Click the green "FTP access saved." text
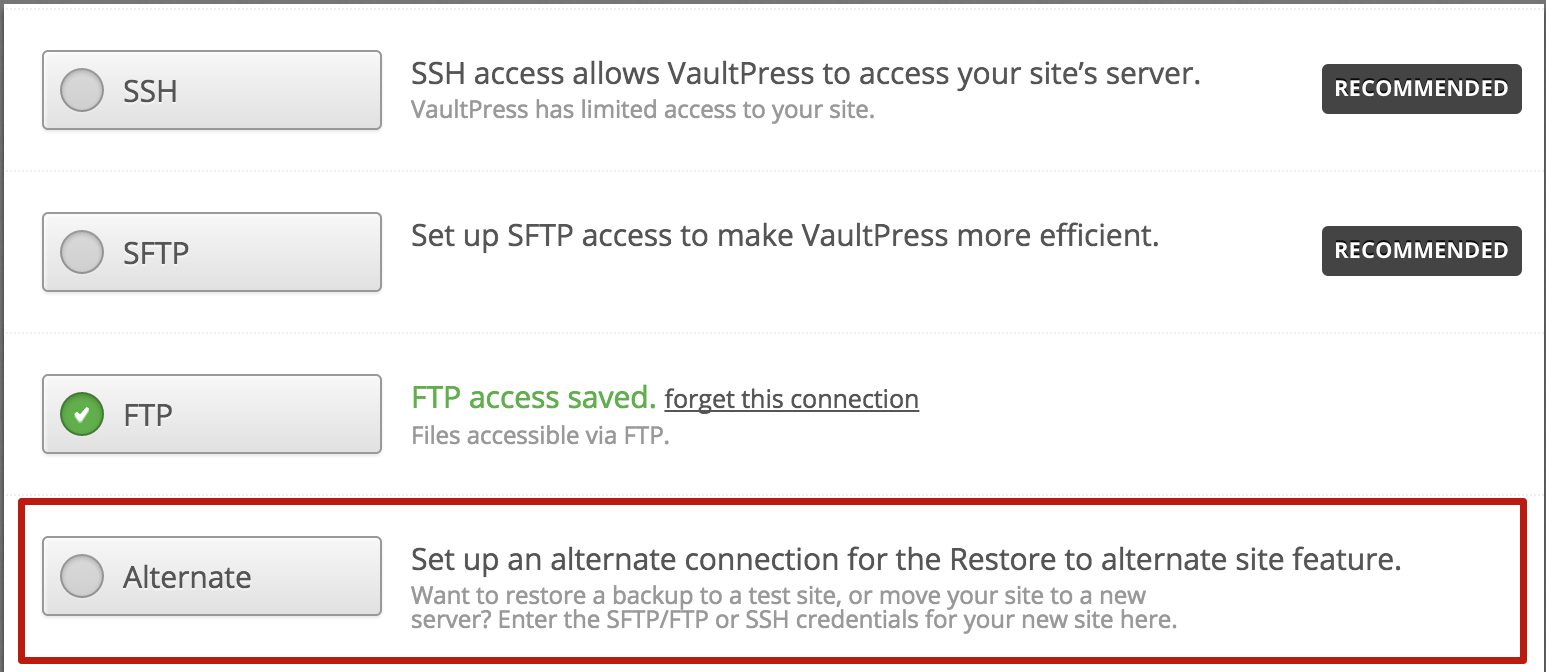This screenshot has width=1546, height=672. [533, 398]
